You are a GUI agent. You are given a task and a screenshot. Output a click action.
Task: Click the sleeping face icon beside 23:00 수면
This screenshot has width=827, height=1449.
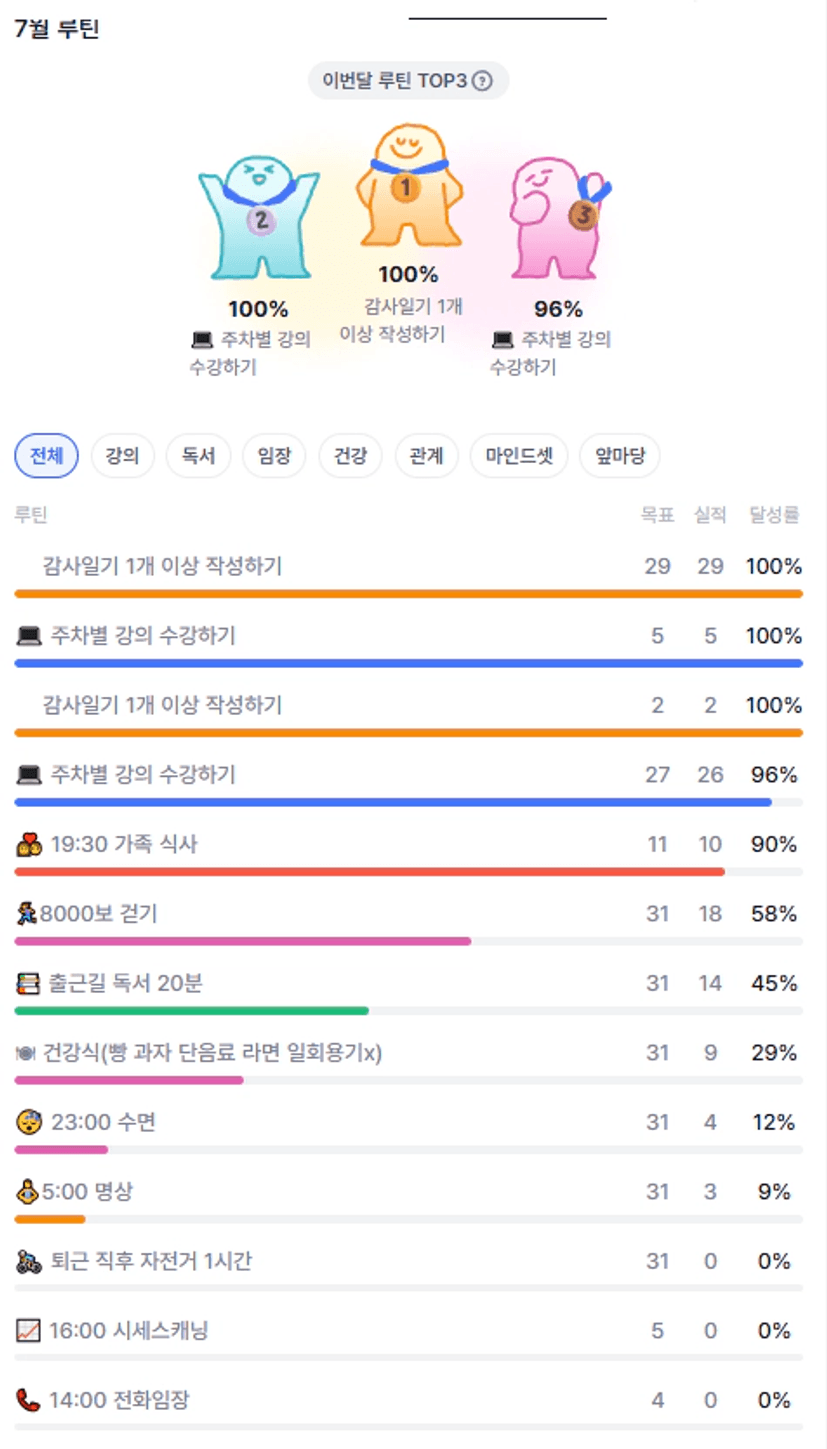(x=29, y=1123)
